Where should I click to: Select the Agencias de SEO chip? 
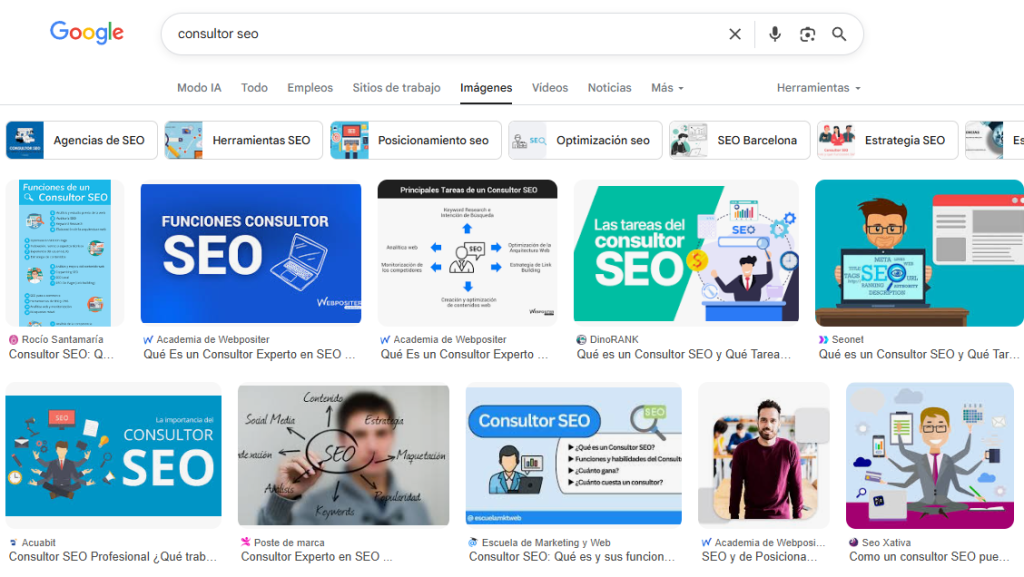[x=82, y=140]
